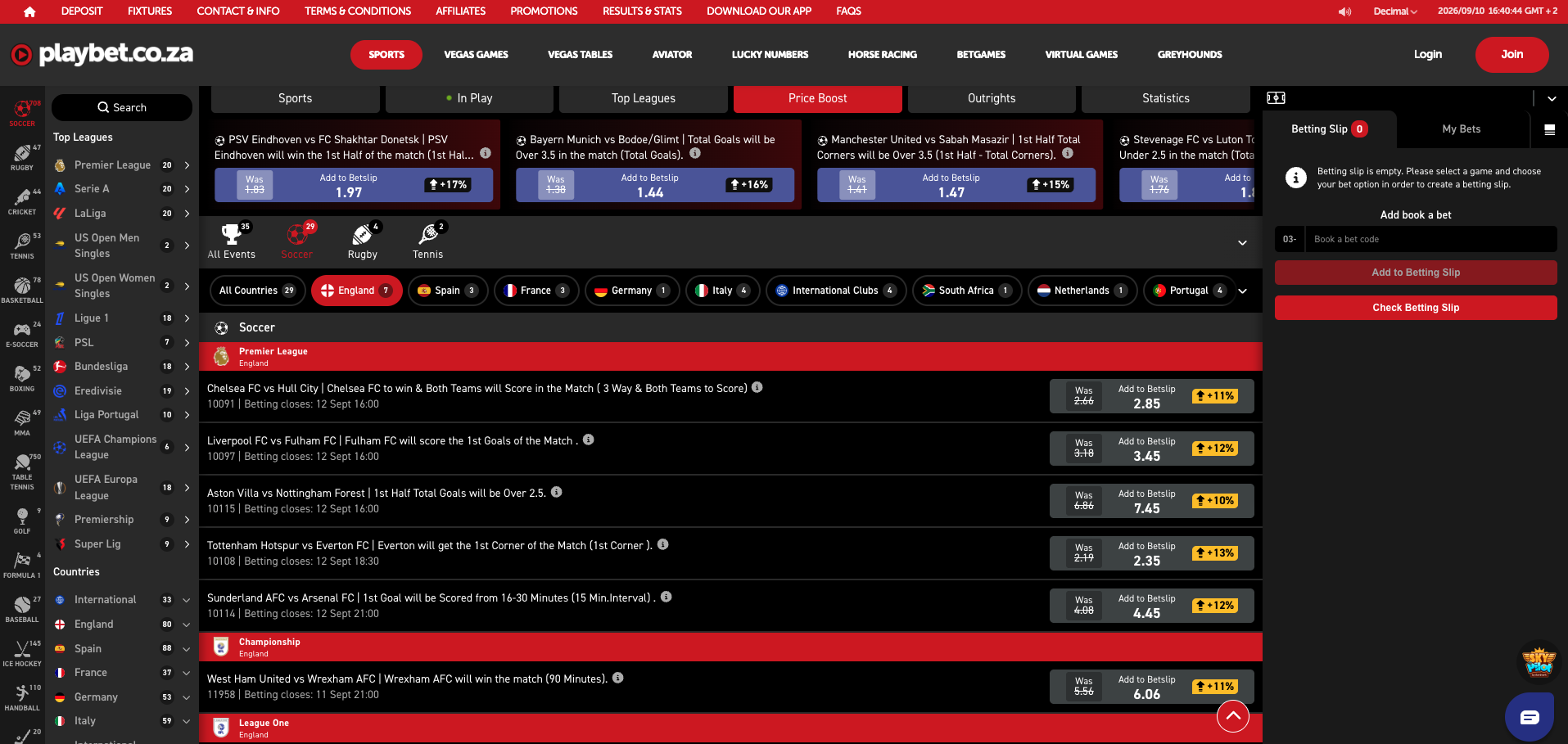Open the Premier League header row
This screenshot has height=744, width=1568.
[x=730, y=357]
